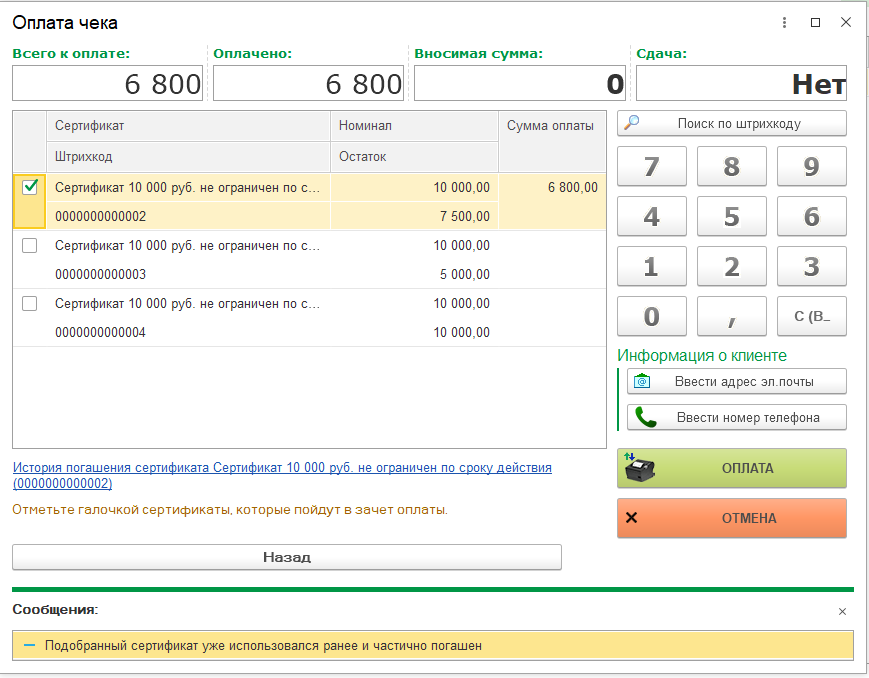The height and width of the screenshot is (678, 869).
Task: Open the three-dot window menu
Action: coord(784,23)
